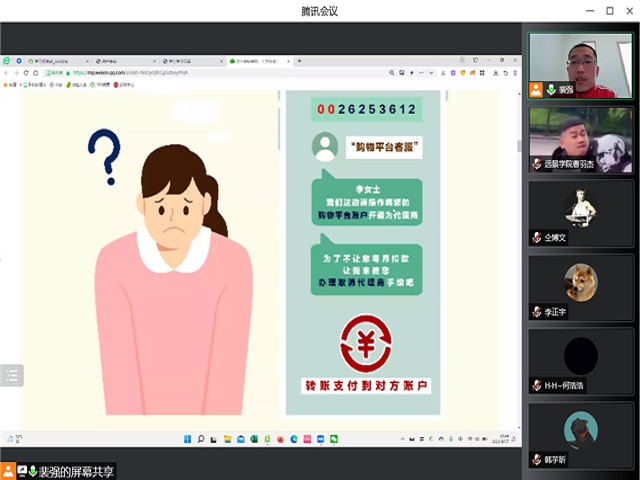
Task: Open Windows Start button on shared taskbar
Action: point(187,439)
